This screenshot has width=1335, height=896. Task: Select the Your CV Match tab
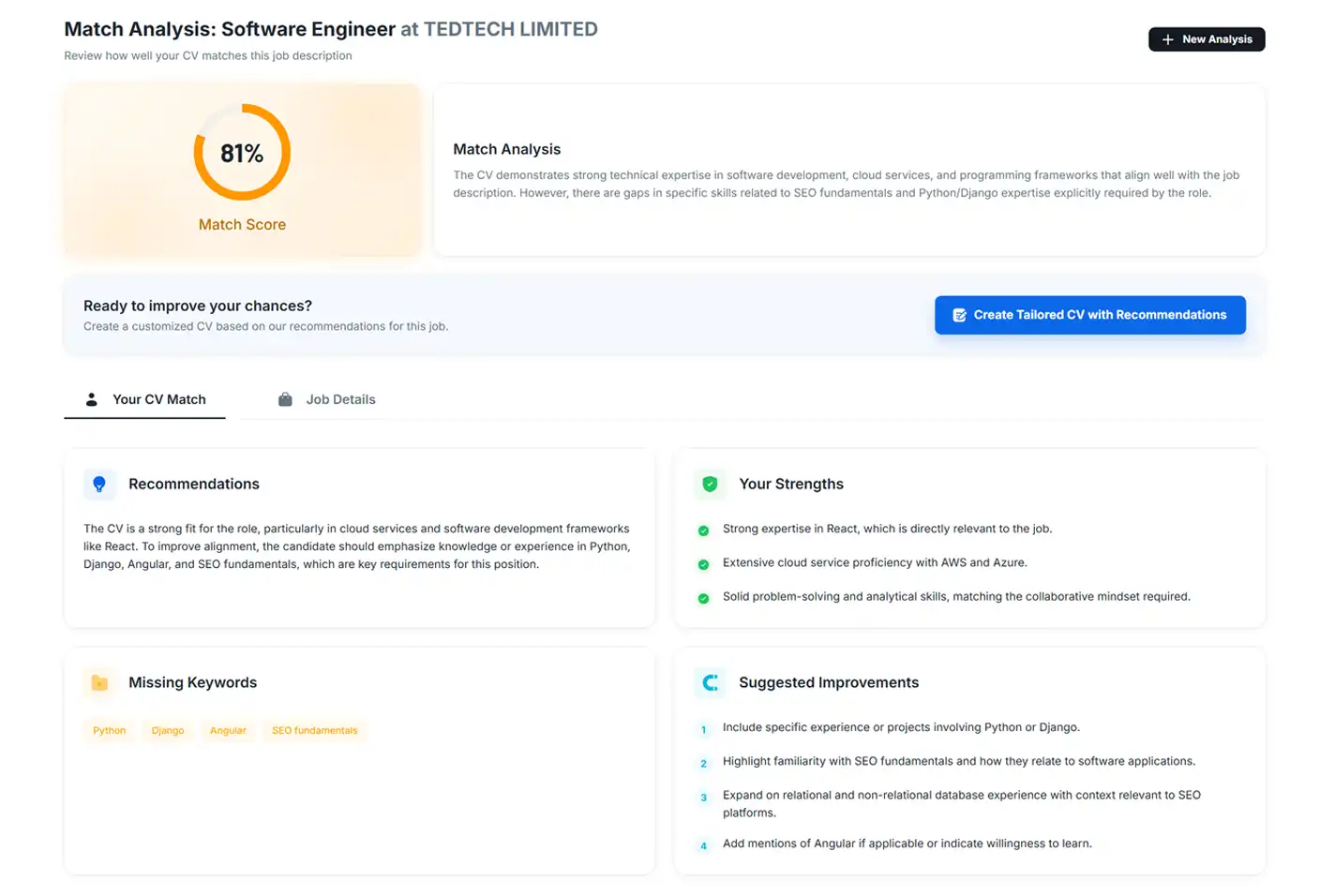(x=145, y=400)
